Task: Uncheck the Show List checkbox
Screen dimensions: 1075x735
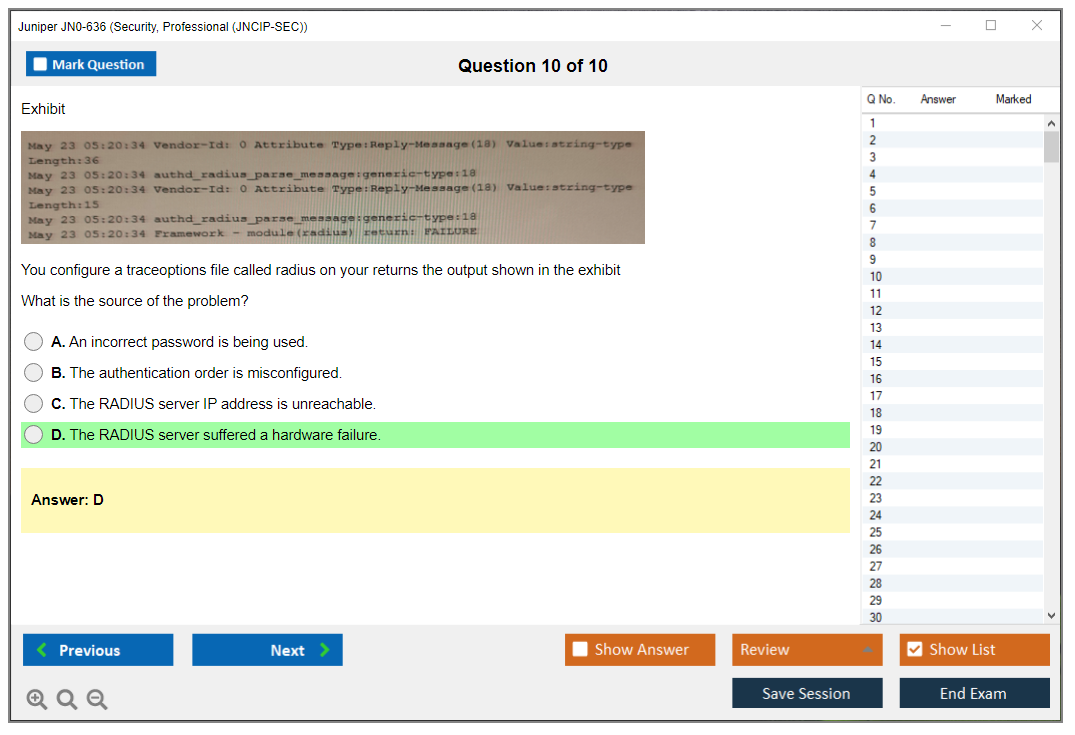Action: [x=914, y=650]
